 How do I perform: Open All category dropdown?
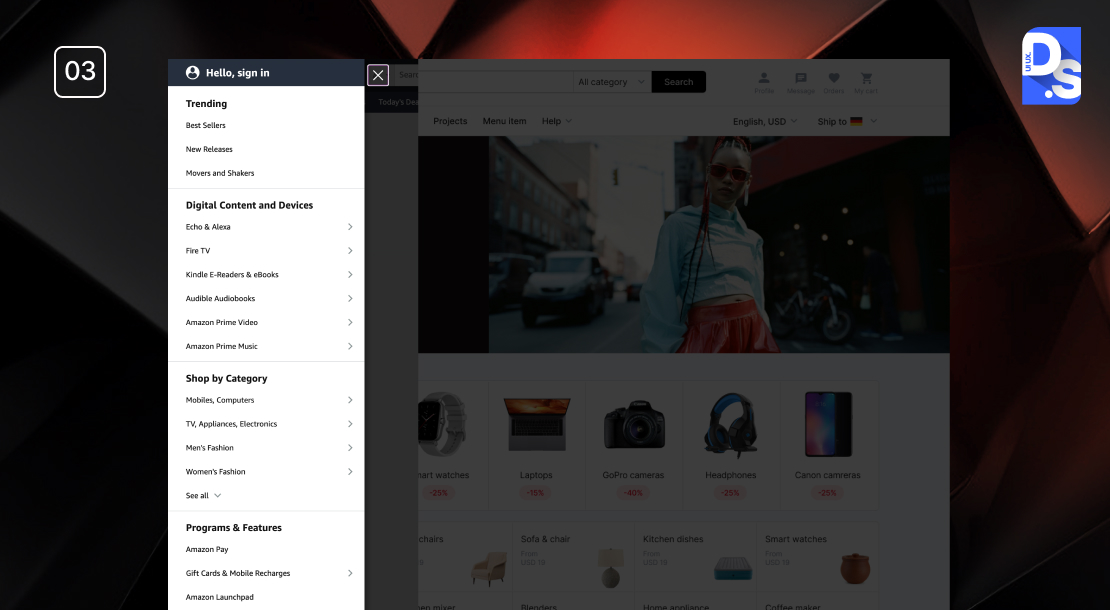point(612,82)
